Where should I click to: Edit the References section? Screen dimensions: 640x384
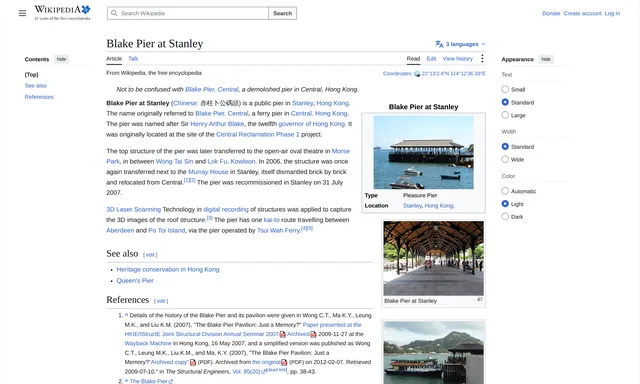coord(161,301)
